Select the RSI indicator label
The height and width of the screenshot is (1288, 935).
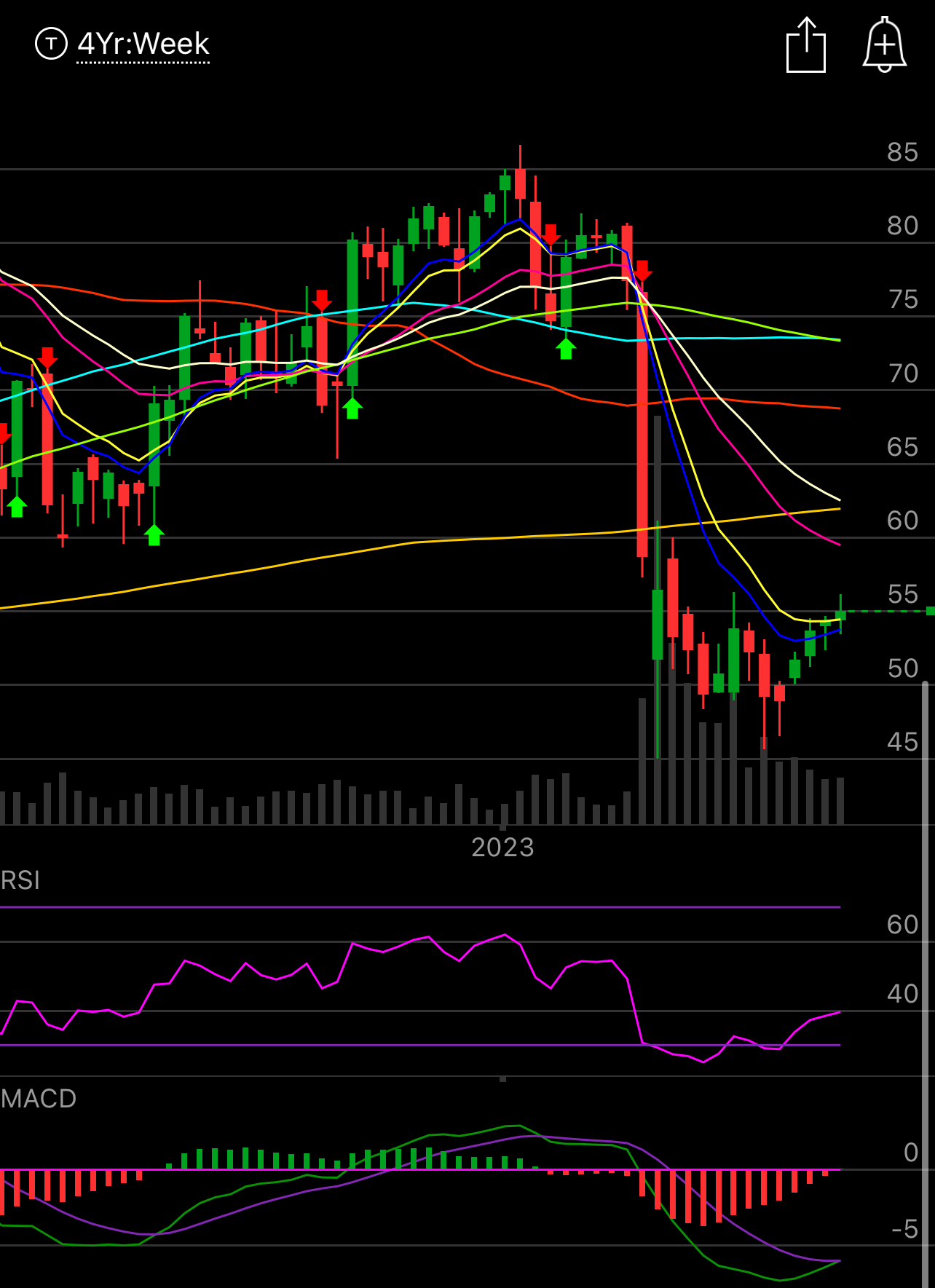[20, 880]
